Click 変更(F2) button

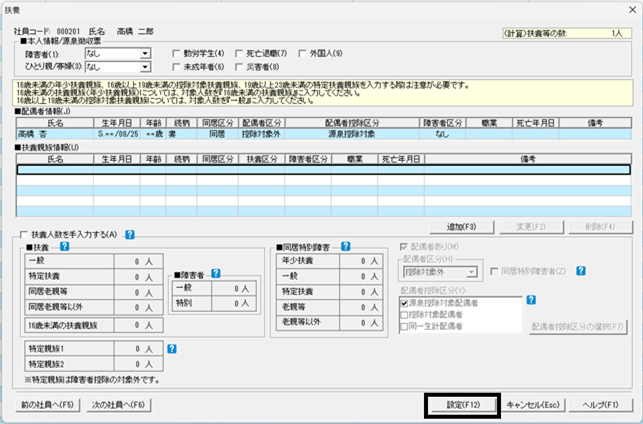point(531,227)
